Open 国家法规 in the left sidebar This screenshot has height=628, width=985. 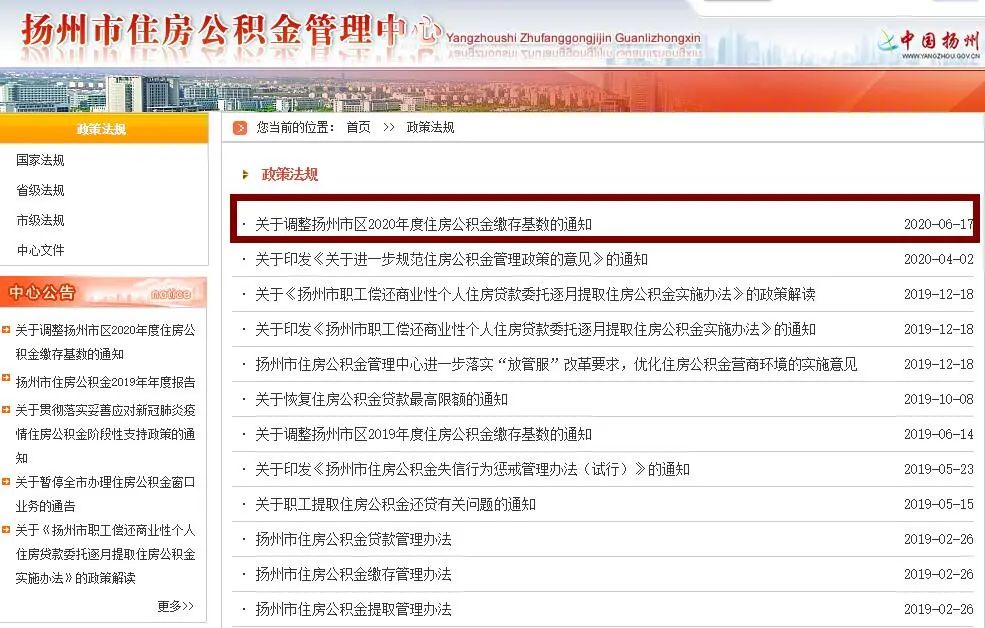pos(40,160)
